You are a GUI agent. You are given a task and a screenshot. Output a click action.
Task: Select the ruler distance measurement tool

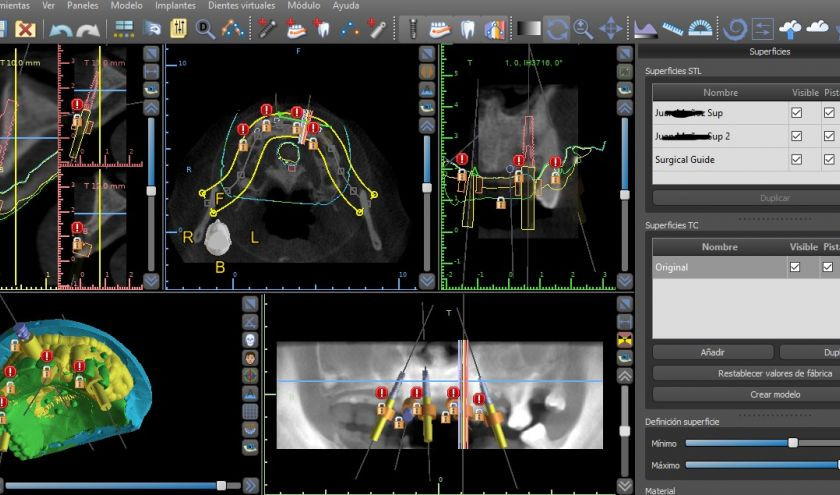pos(674,29)
